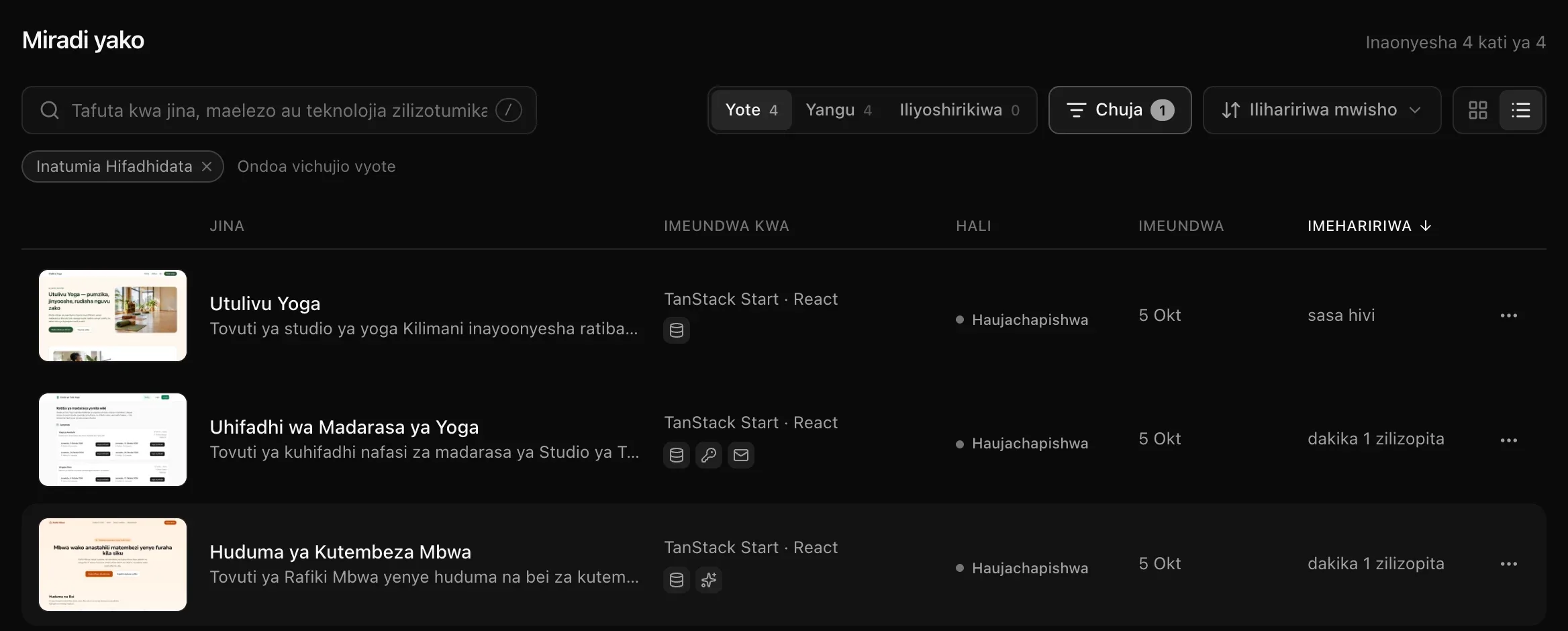Click Haujachapishwa status in Utulivu Yoga row
The image size is (1568, 631).
(1022, 320)
